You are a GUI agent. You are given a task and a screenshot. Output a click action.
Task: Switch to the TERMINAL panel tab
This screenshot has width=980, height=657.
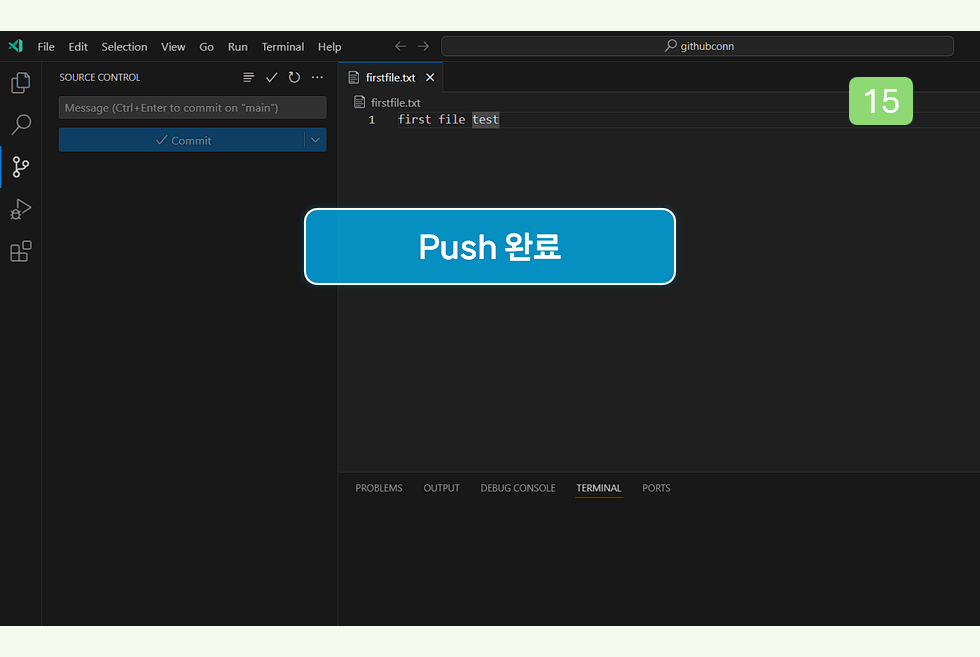[x=598, y=488]
